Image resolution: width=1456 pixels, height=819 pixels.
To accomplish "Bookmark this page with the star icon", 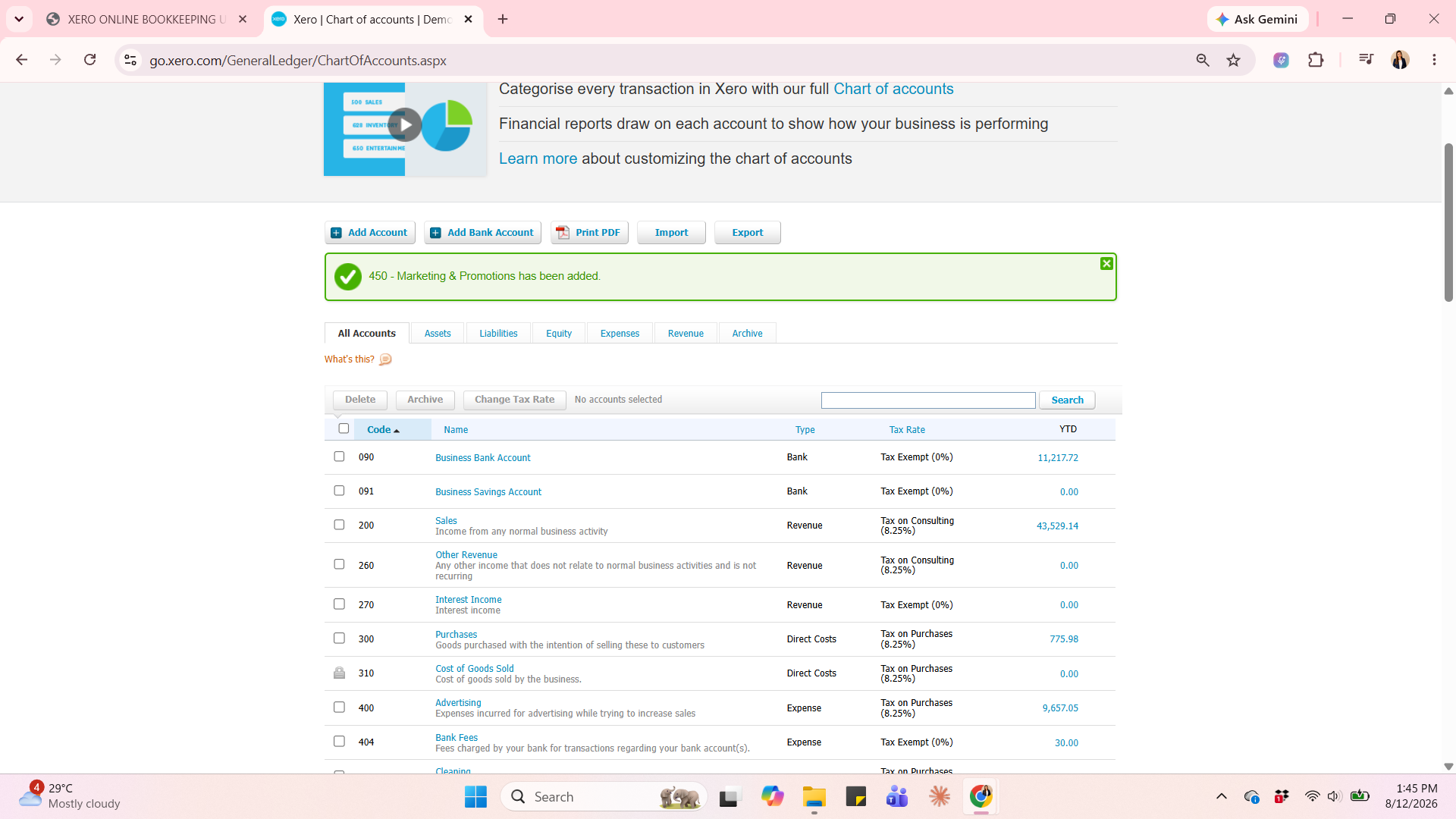I will coord(1234,60).
